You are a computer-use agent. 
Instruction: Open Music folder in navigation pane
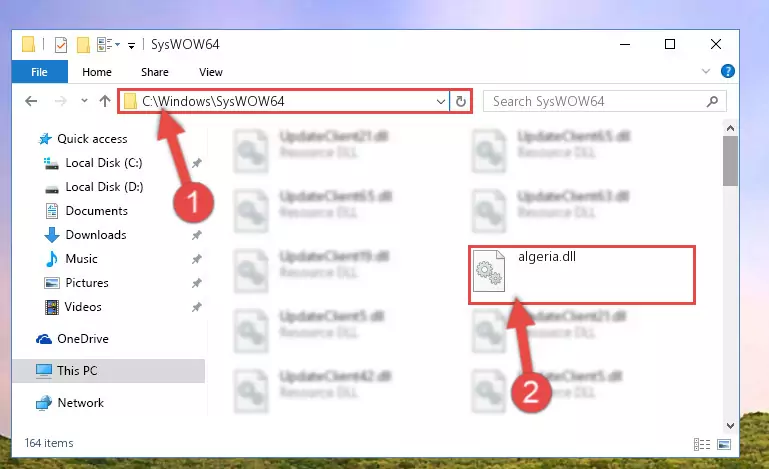(81, 259)
